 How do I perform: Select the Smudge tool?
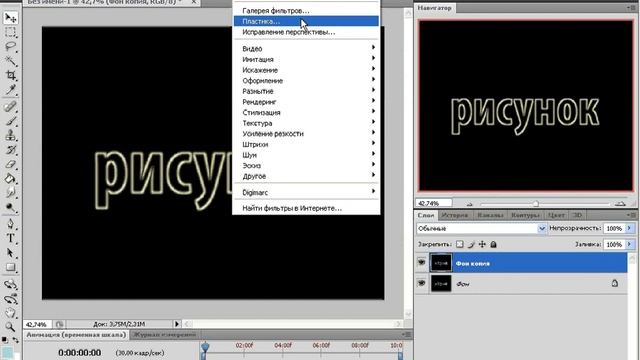click(11, 193)
